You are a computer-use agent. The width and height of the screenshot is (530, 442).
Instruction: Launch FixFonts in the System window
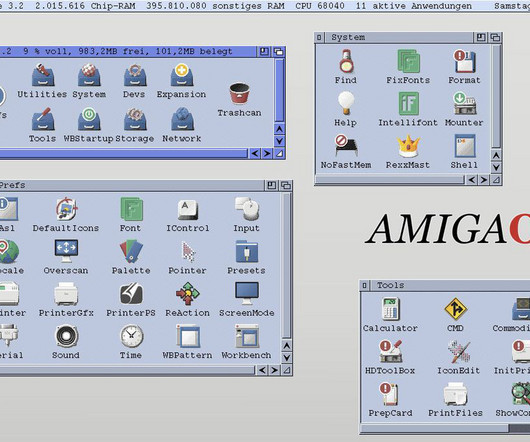click(408, 61)
